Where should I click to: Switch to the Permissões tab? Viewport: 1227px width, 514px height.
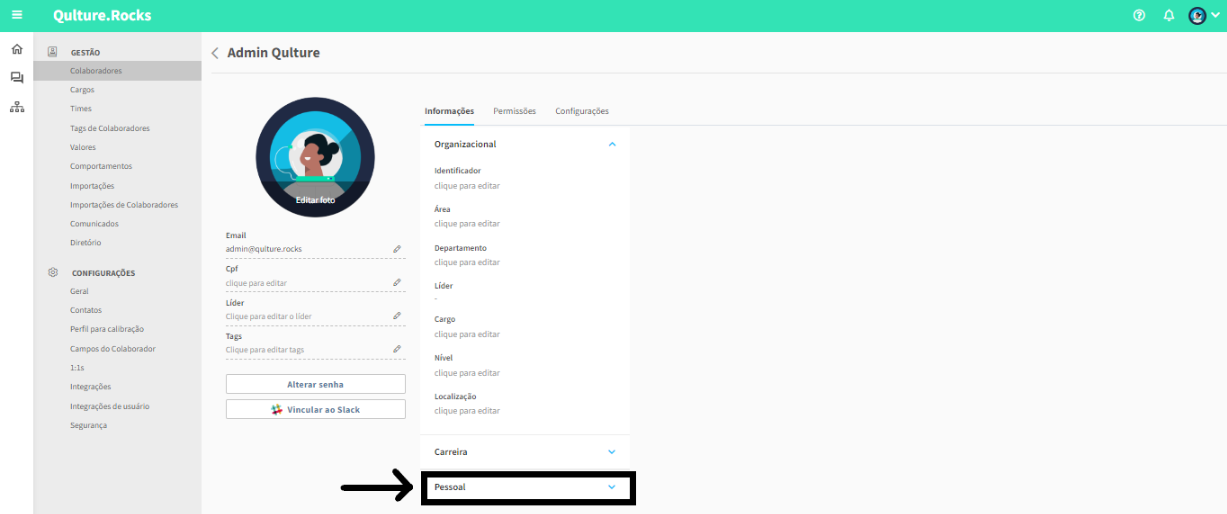click(514, 111)
